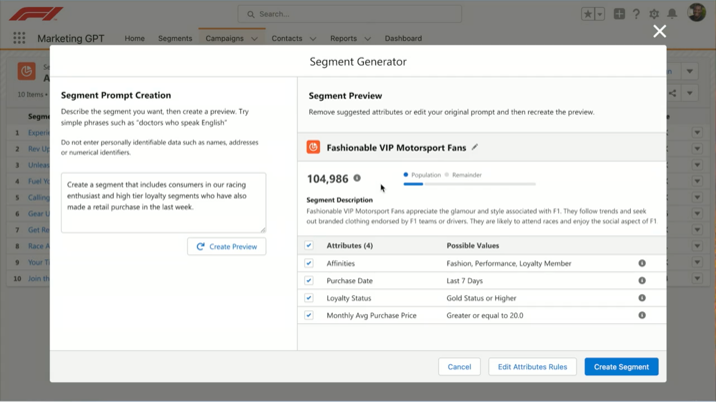This screenshot has width=716, height=402.
Task: Open row 10 actions dropdown in background list
Action: (x=697, y=278)
